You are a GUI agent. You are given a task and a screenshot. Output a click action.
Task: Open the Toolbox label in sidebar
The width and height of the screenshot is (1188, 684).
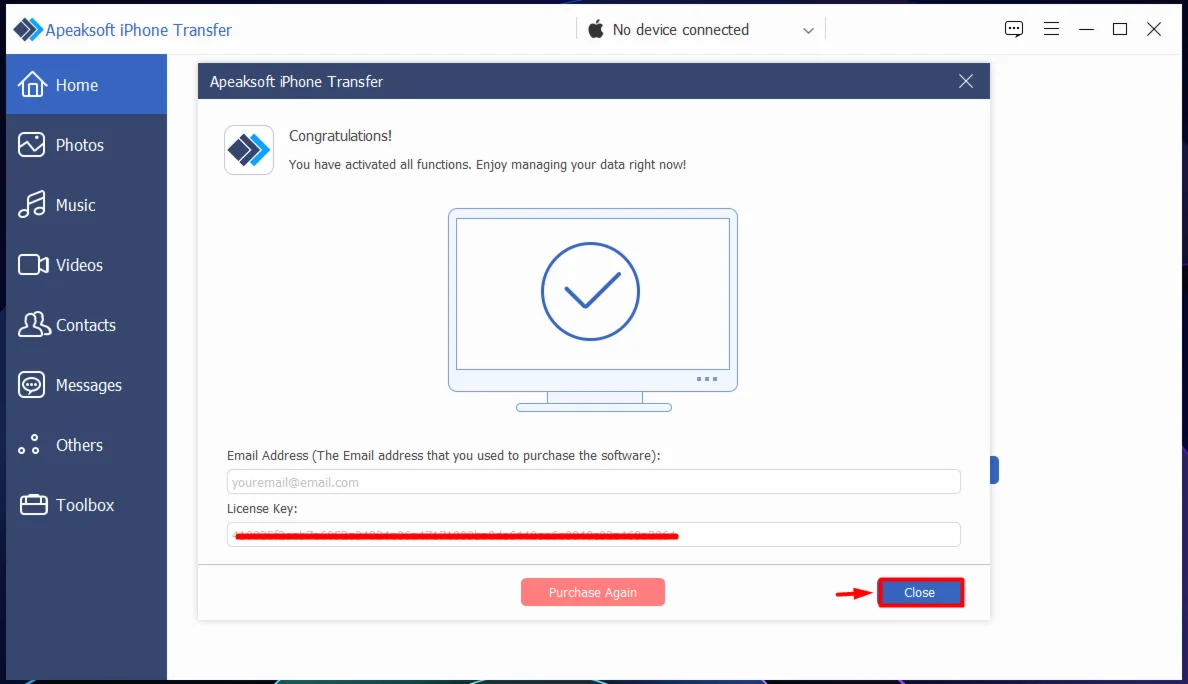point(85,505)
